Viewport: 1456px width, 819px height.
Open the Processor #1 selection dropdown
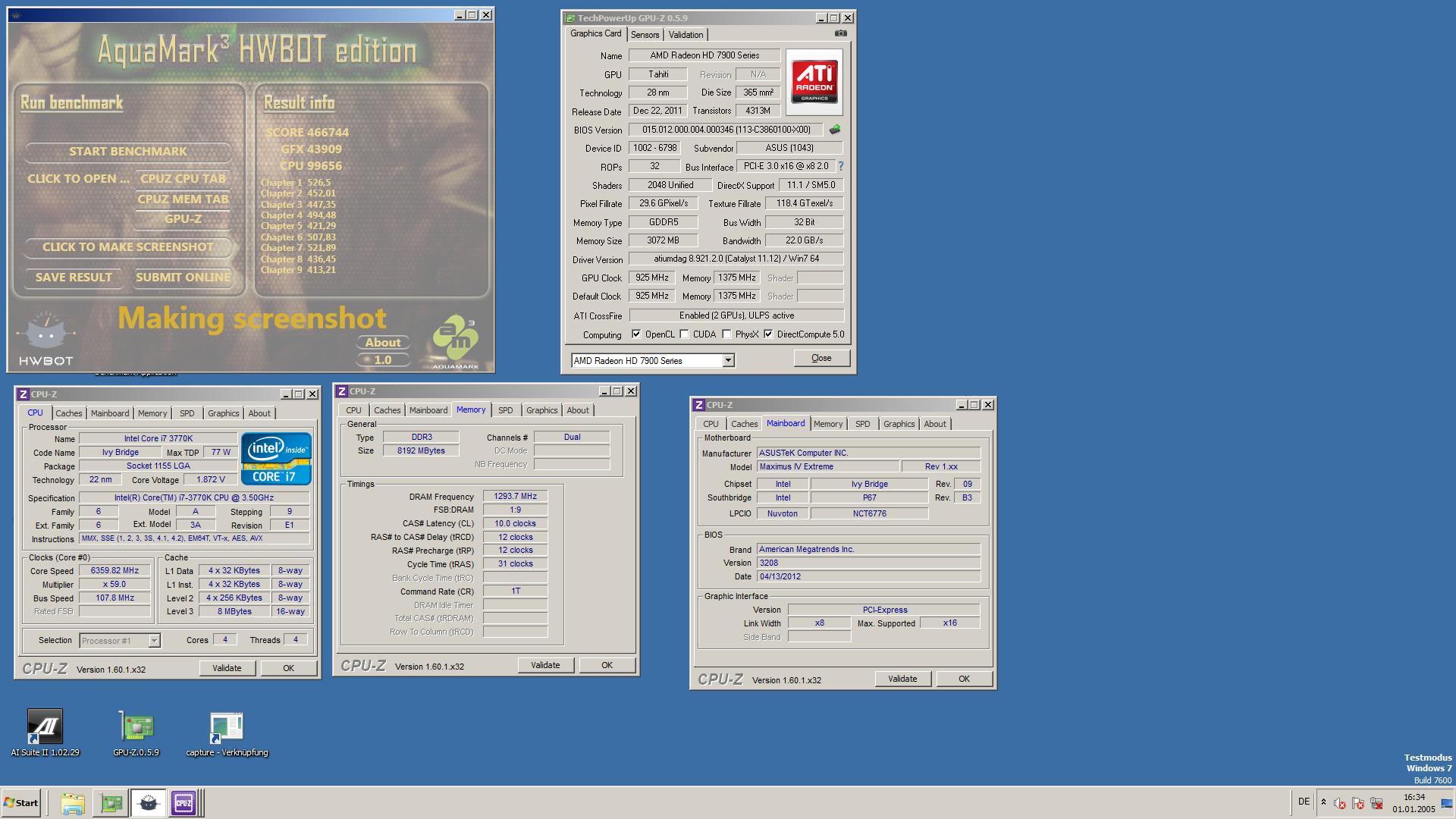pos(154,641)
